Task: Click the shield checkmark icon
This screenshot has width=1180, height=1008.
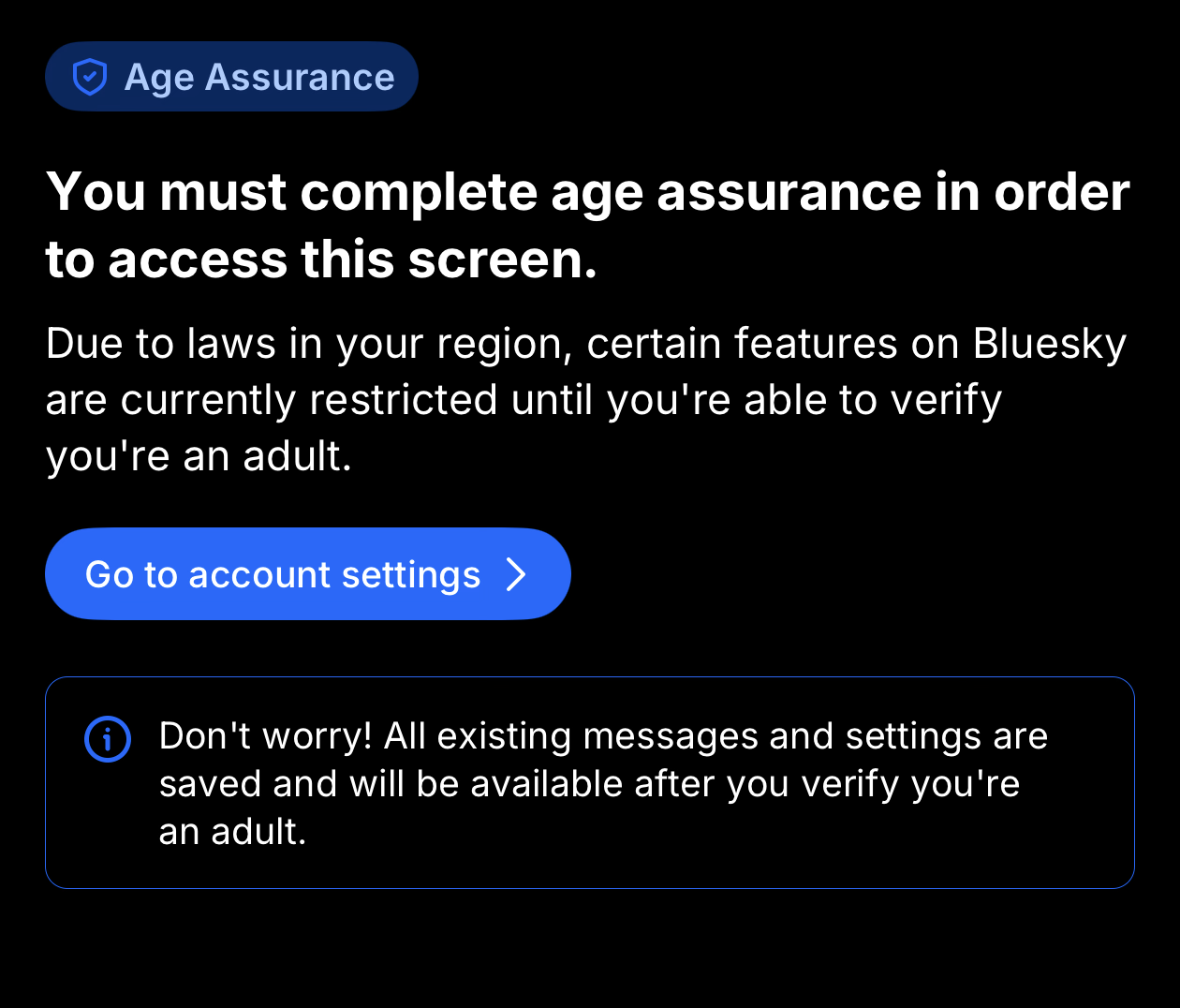Action: [90, 77]
